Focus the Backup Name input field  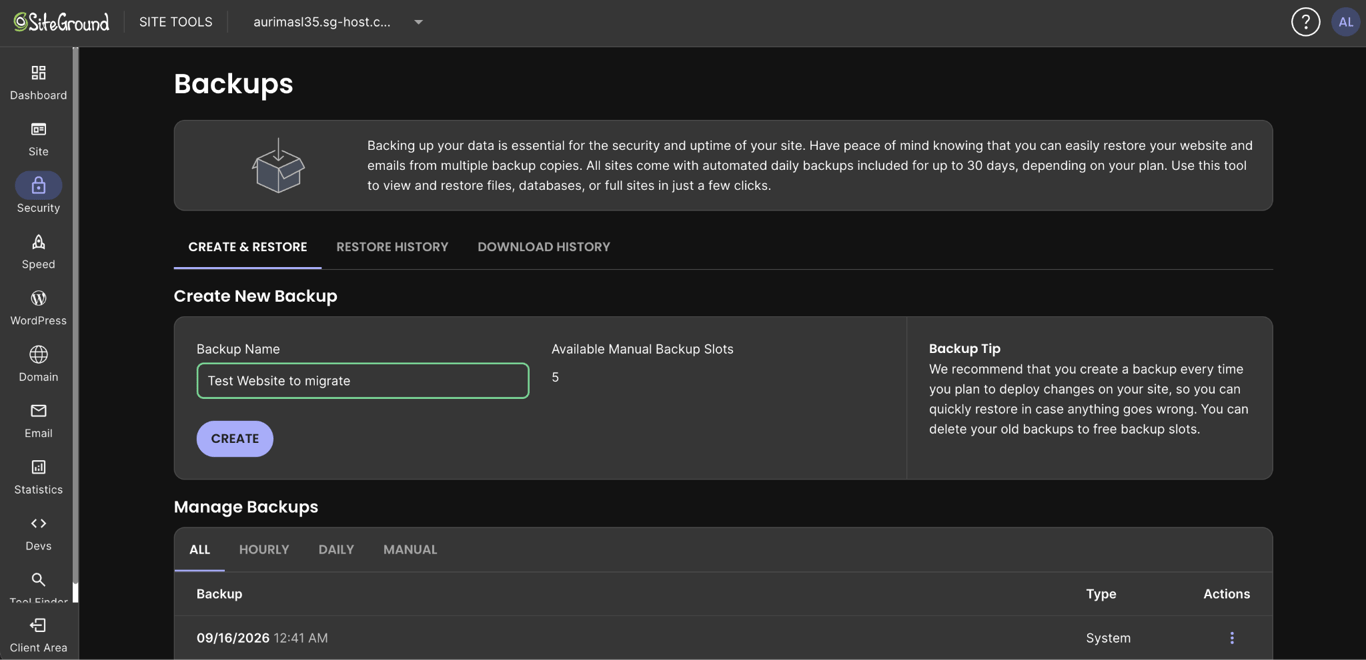pos(363,381)
